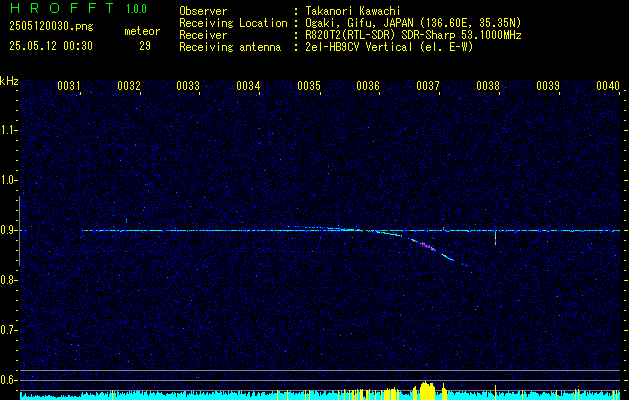Click the Ogaki, Gifu, JAPAN location text
The image size is (629, 400).
413,23
